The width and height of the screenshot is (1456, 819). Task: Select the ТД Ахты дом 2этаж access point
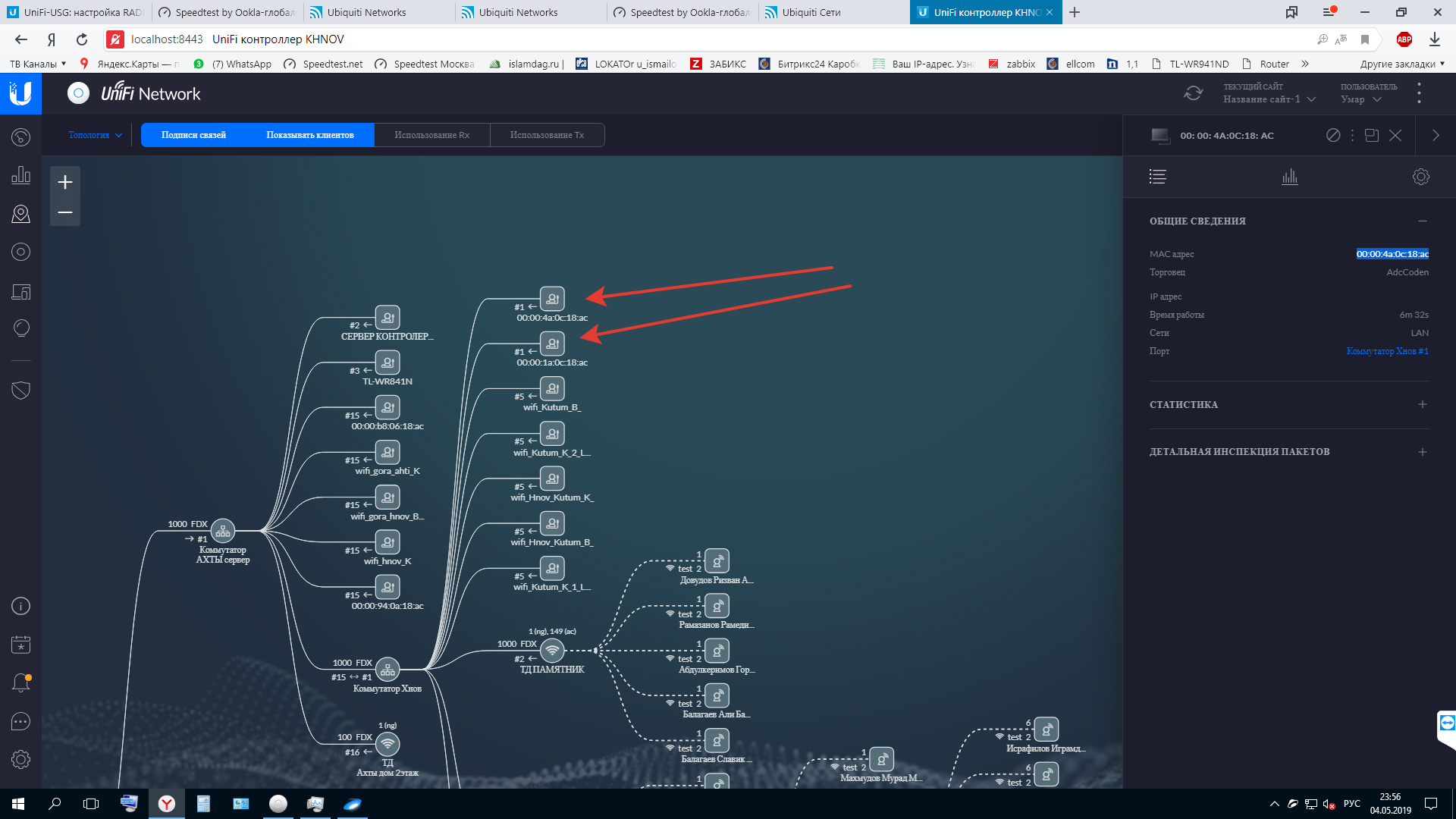click(x=388, y=744)
